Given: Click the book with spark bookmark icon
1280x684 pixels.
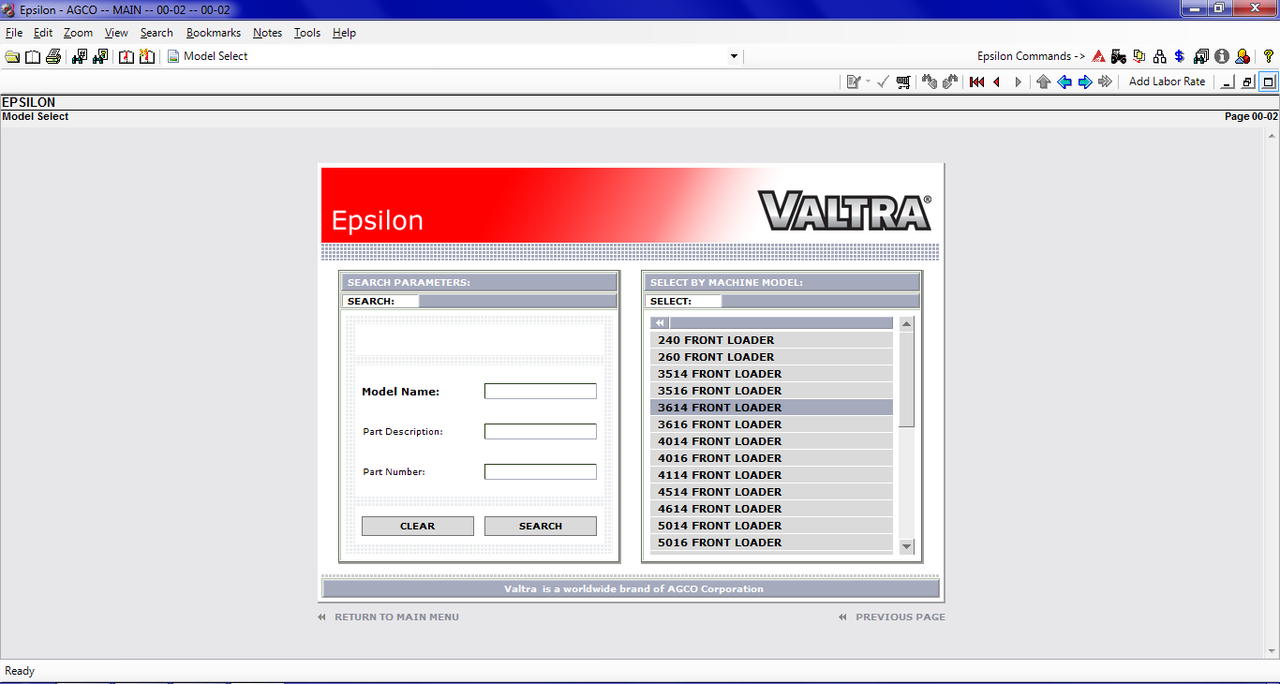Looking at the screenshot, I should coord(147,57).
